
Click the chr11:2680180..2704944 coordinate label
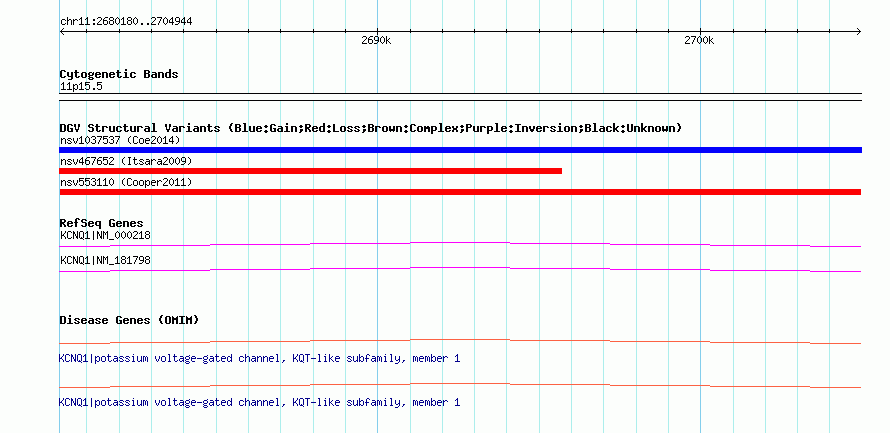pos(126,22)
